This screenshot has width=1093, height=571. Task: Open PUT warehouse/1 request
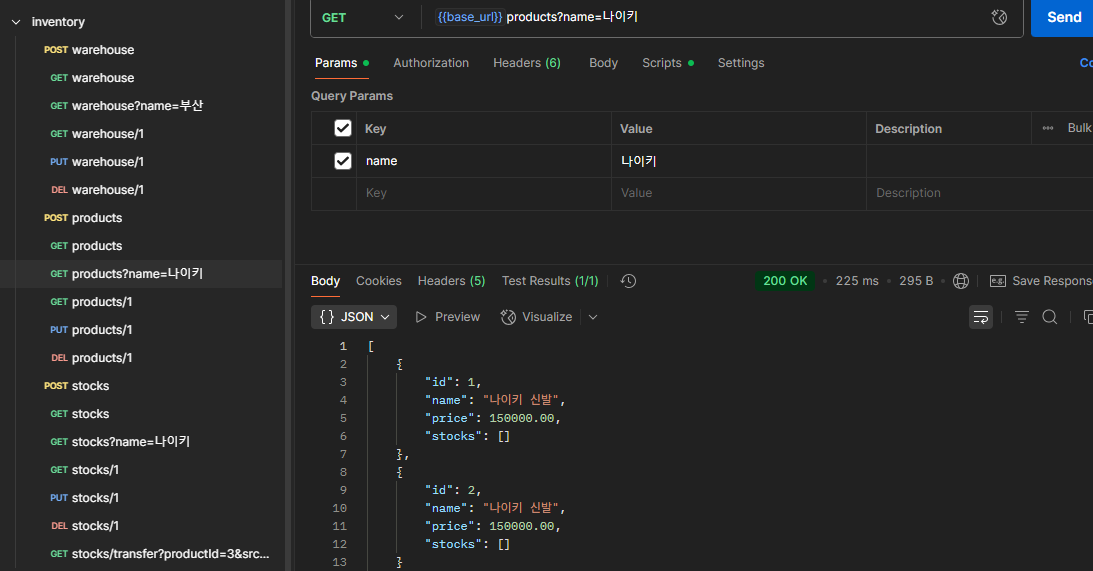(97, 162)
